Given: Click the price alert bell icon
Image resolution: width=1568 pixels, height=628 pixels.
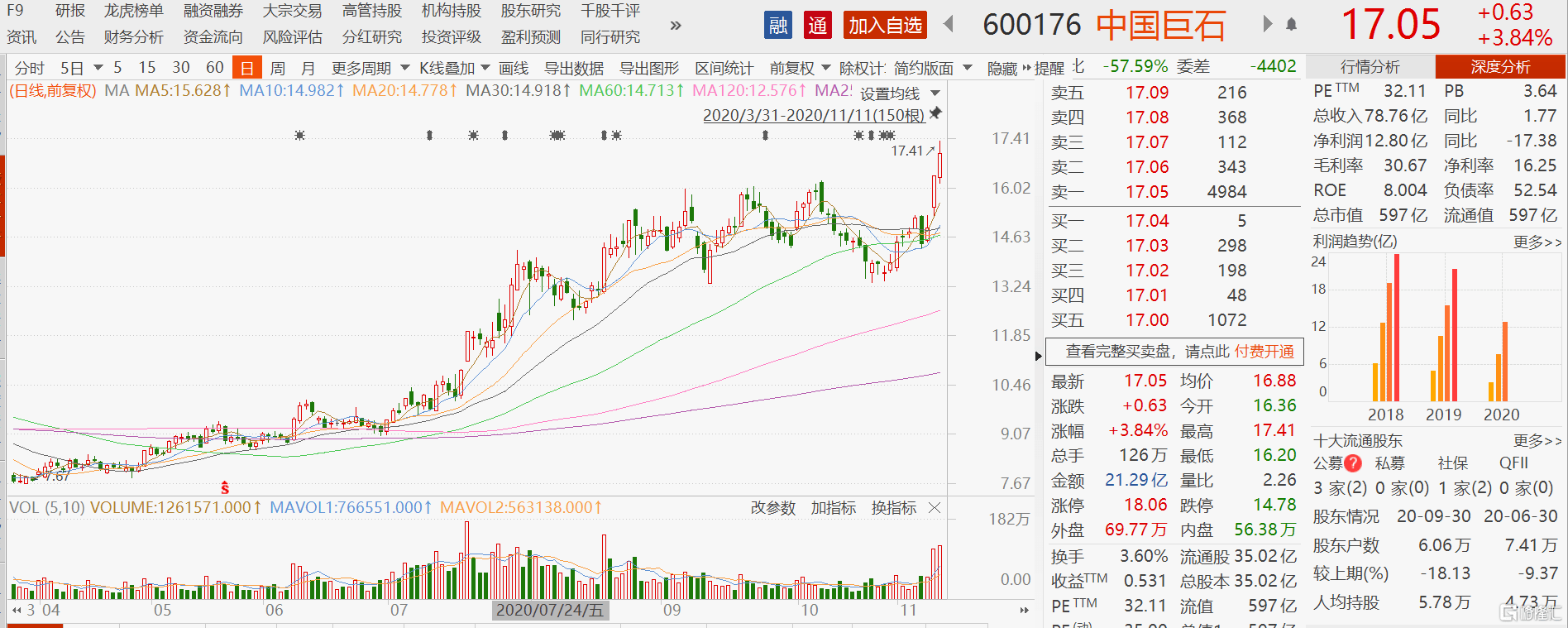Looking at the screenshot, I should (x=1291, y=25).
